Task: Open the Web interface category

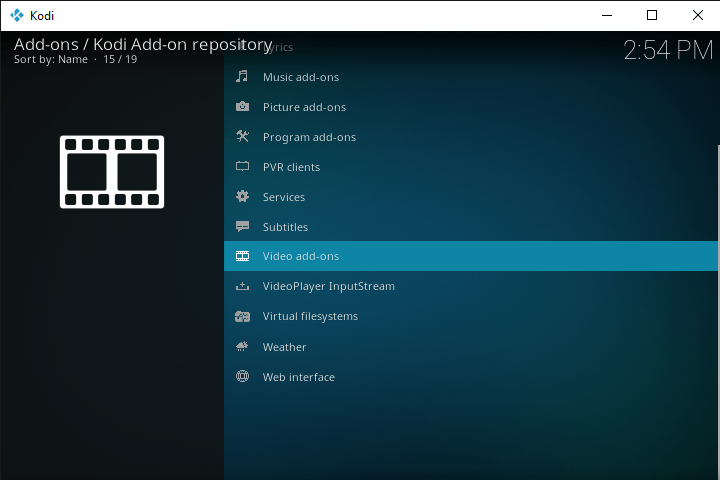Action: pyautogui.click(x=471, y=377)
